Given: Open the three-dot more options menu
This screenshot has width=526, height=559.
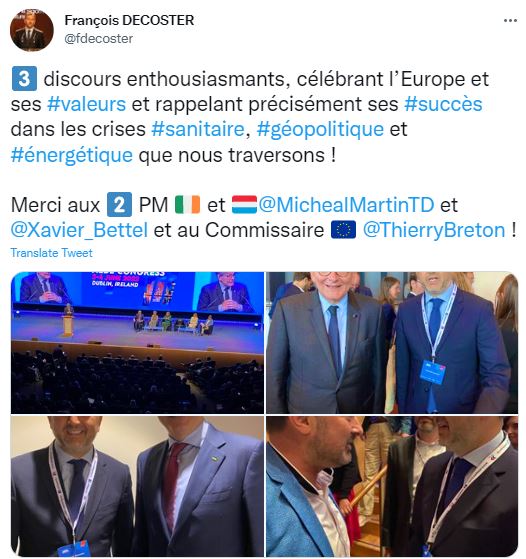Looking at the screenshot, I should pos(510,21).
